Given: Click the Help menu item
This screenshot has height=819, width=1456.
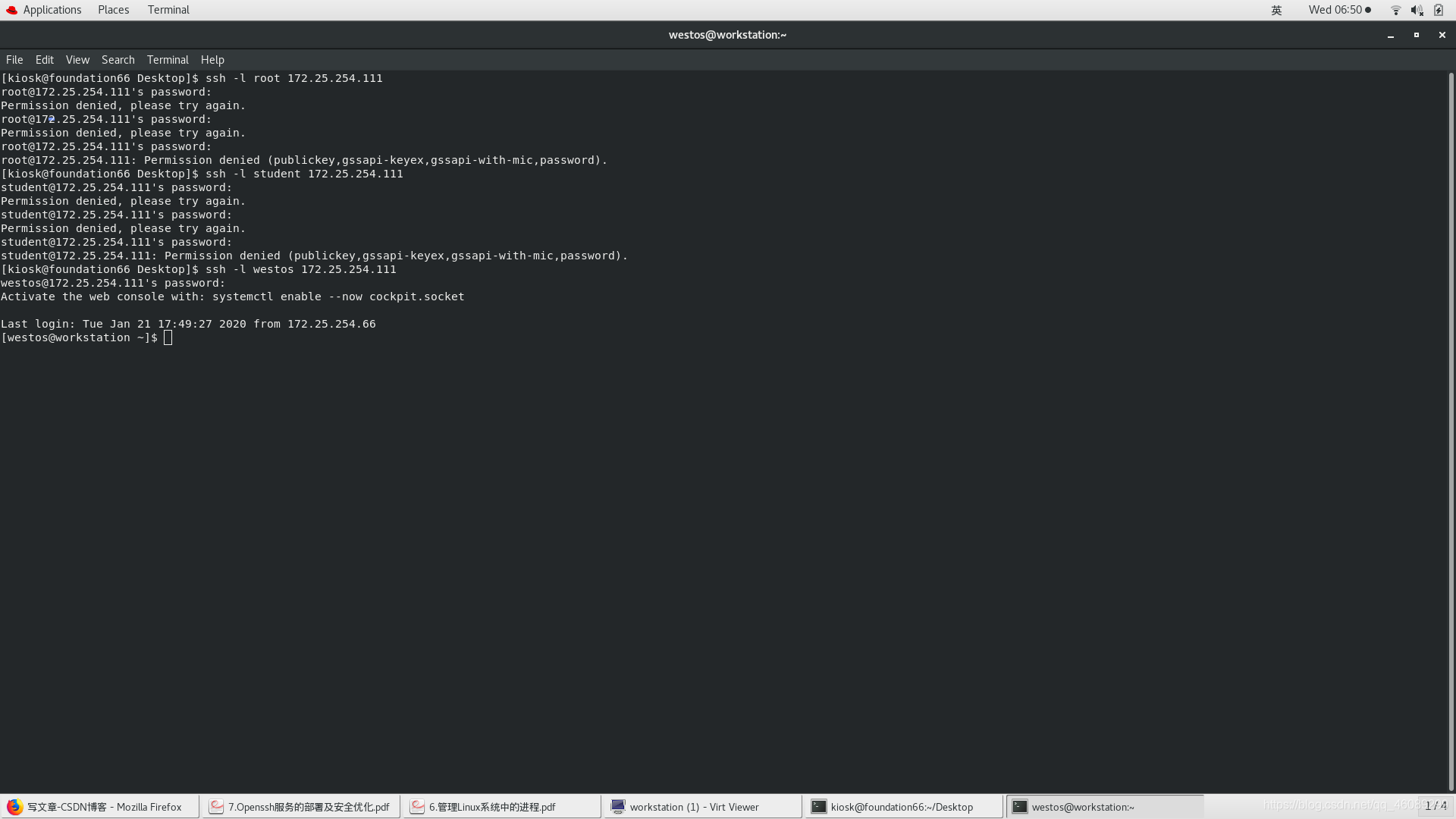Looking at the screenshot, I should click(212, 59).
